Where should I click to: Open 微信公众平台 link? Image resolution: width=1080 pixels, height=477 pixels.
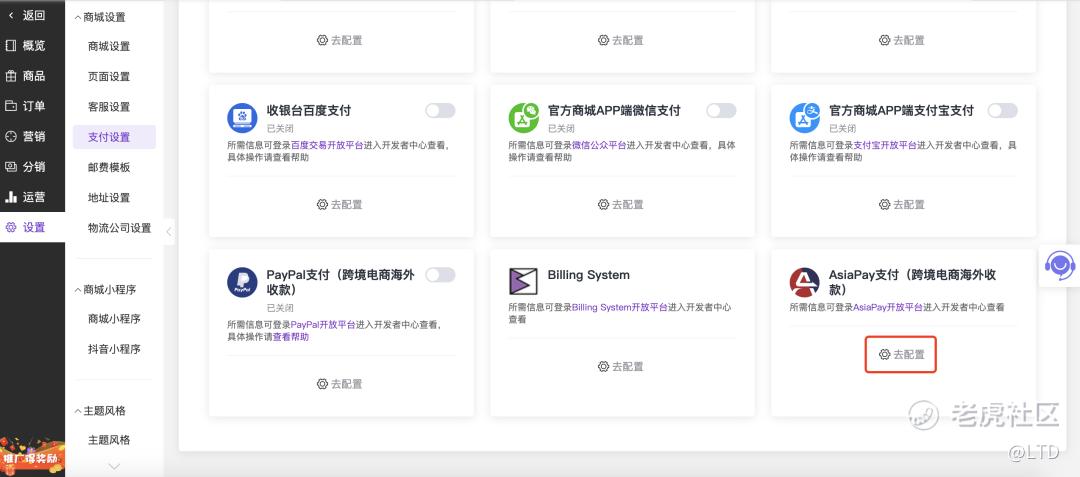tap(599, 145)
